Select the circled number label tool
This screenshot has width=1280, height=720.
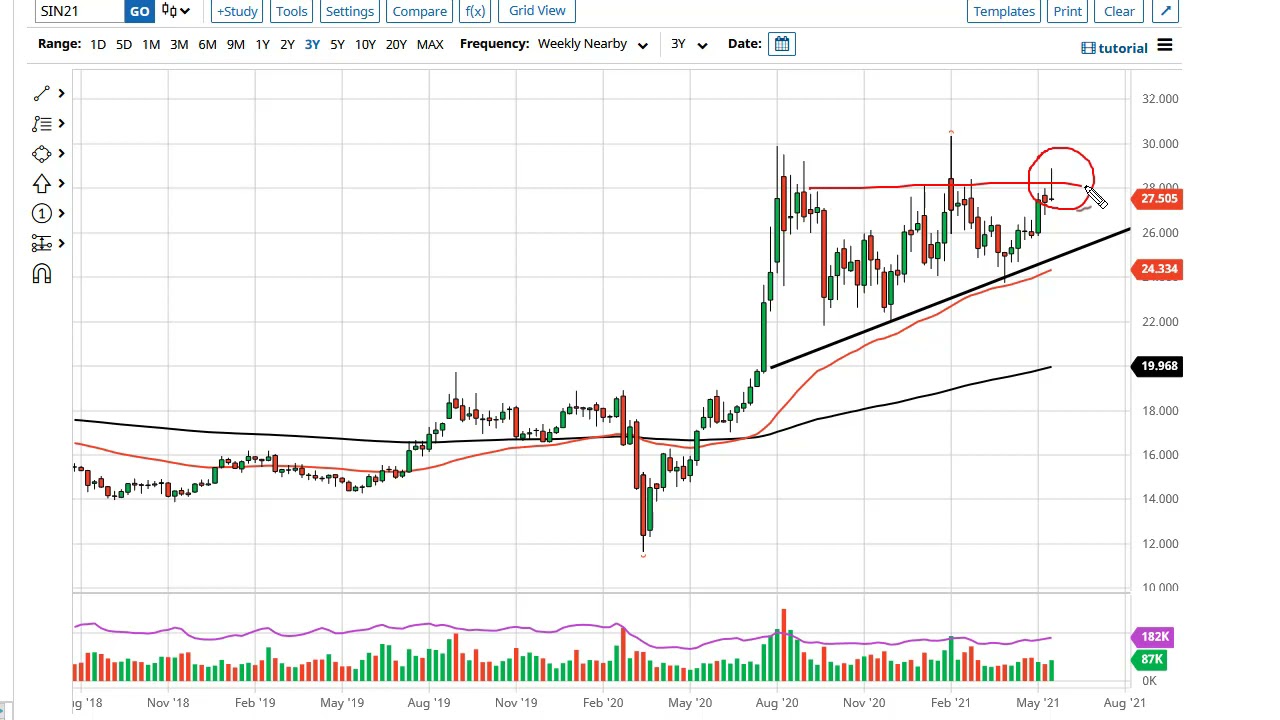coord(41,213)
